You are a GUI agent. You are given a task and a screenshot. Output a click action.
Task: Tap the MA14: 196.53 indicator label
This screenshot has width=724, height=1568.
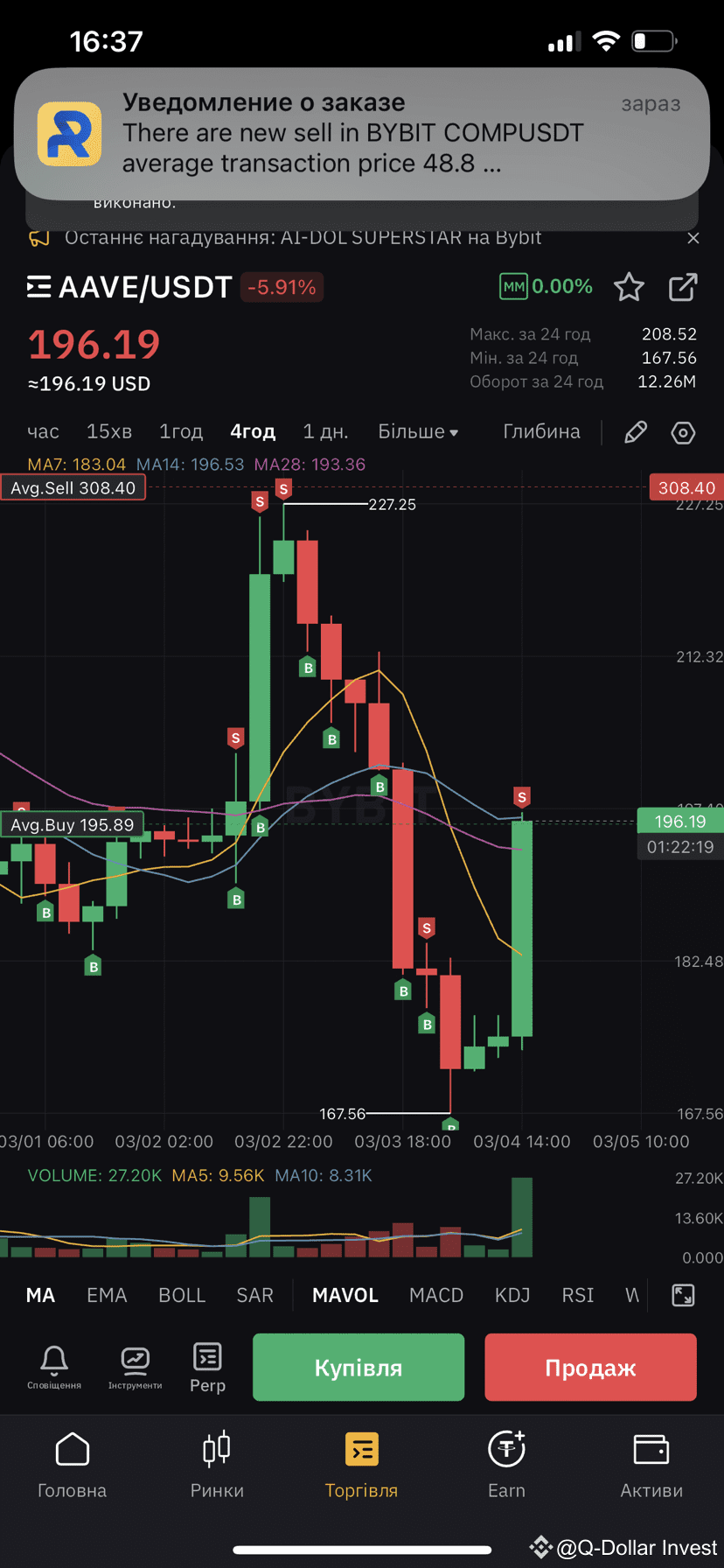(x=191, y=464)
